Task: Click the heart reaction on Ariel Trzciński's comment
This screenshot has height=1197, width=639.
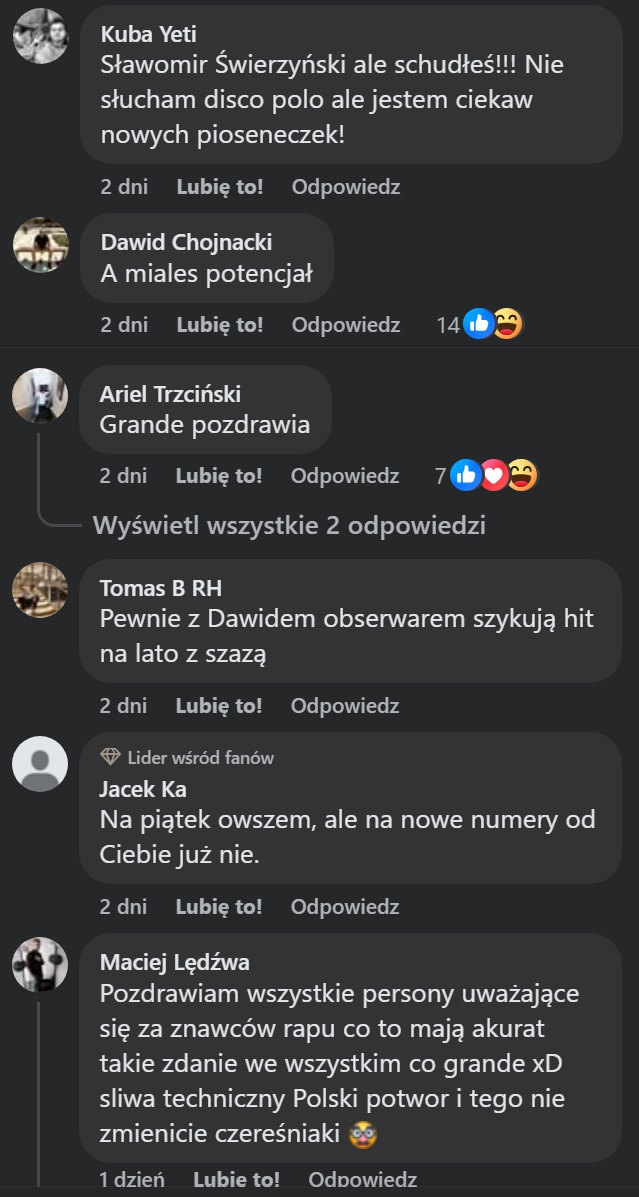Action: [494, 477]
